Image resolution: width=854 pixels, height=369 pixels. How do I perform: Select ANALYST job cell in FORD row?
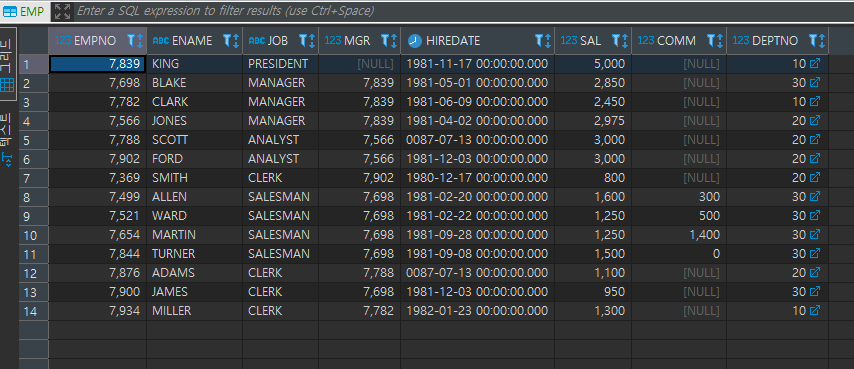pyautogui.click(x=280, y=159)
